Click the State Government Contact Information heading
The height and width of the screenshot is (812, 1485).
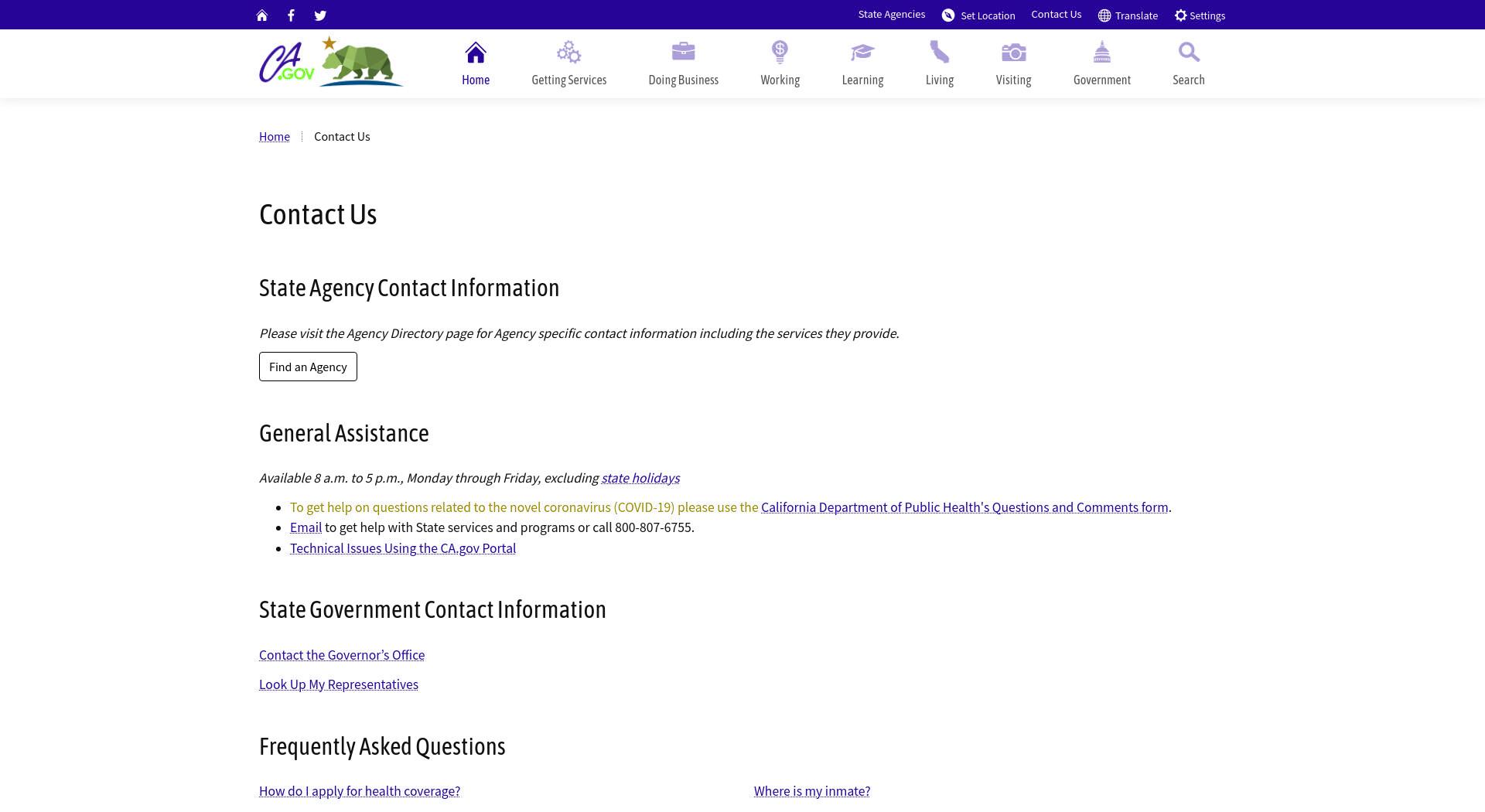(x=432, y=609)
